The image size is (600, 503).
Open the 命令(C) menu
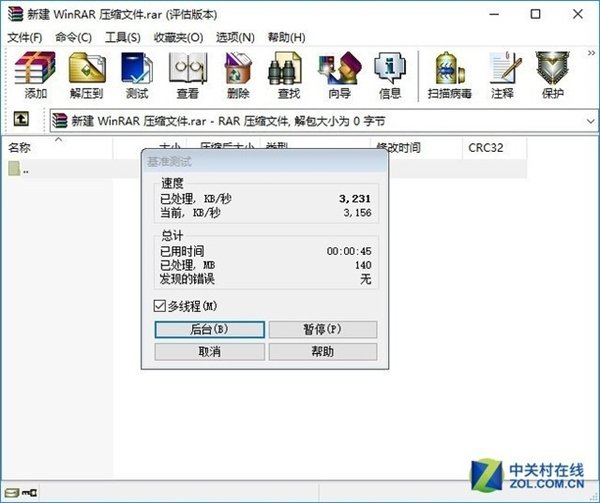pyautogui.click(x=73, y=37)
